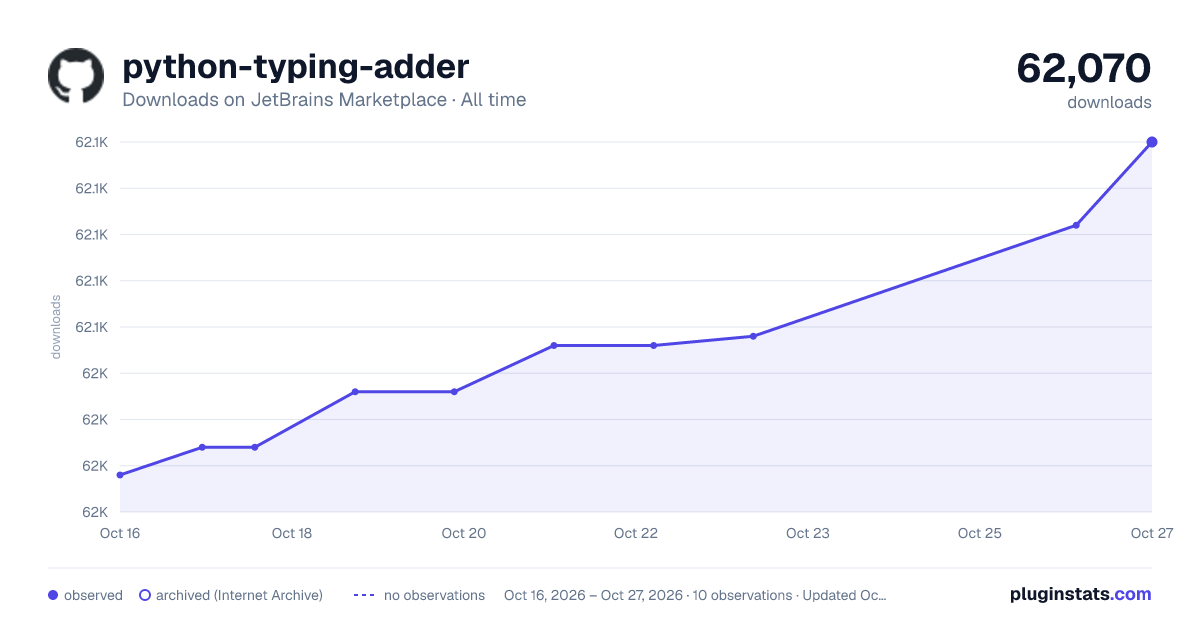
Task: Select data point between Oct 25 and Oct 27
Action: [1076, 225]
